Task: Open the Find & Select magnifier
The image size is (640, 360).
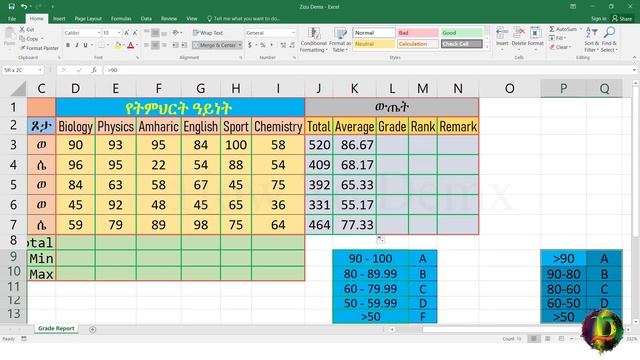Action: click(x=609, y=39)
